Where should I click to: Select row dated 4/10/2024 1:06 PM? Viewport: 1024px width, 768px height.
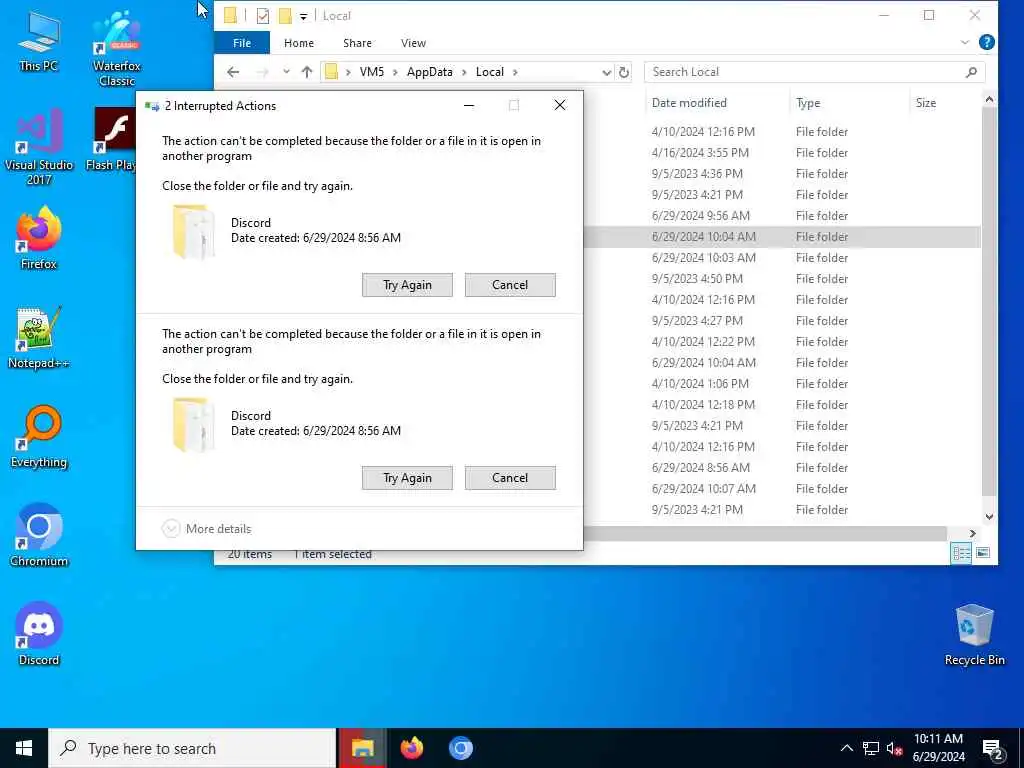point(782,384)
